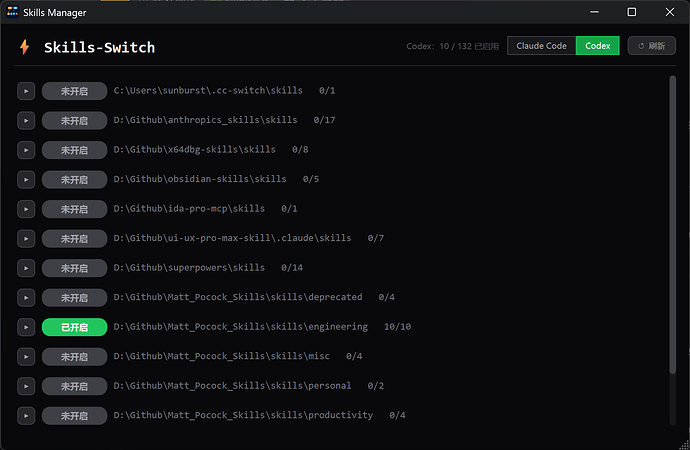
Task: Click the vertical scrollbar of skills list
Action: [672, 224]
